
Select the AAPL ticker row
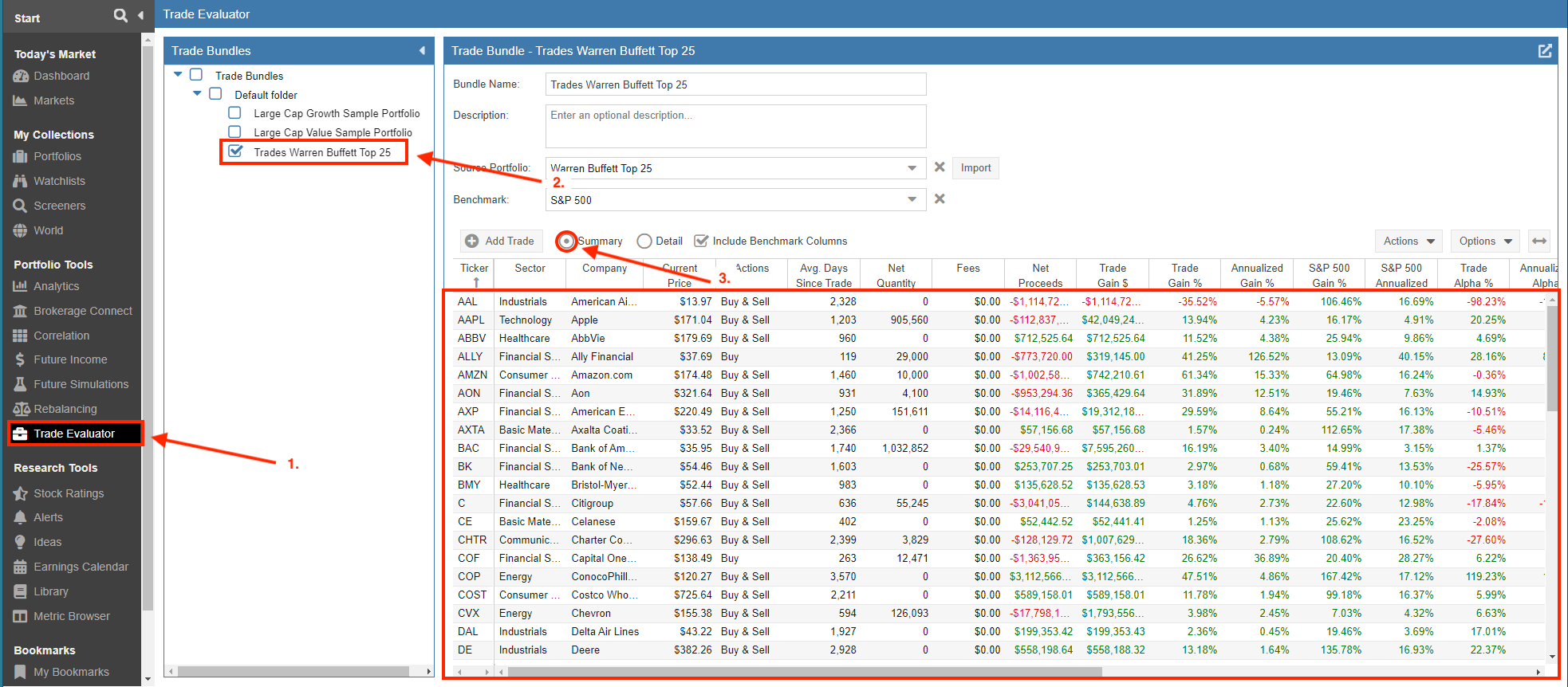1001,320
